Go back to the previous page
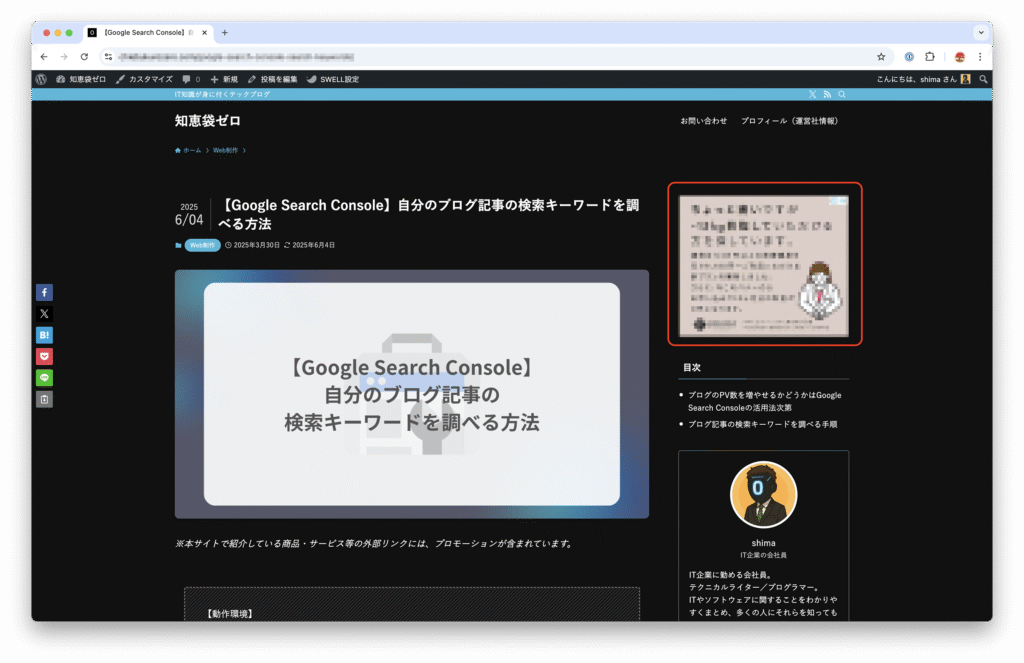Screen dimensions: 1024x663 point(44,57)
